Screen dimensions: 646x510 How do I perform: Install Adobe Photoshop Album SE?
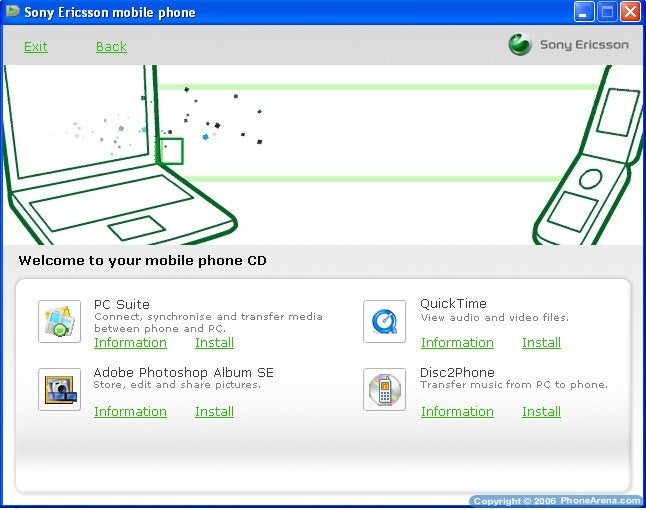click(x=215, y=412)
